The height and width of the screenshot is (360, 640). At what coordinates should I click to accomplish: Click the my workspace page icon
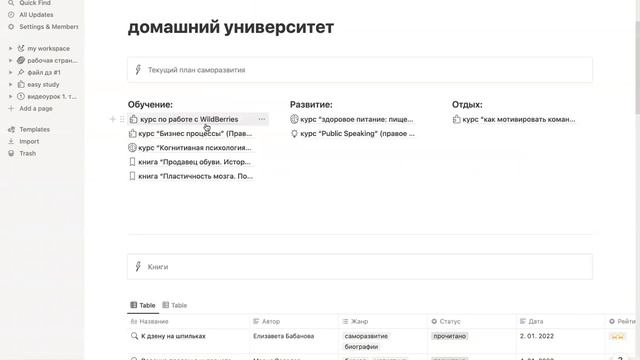(x=21, y=48)
